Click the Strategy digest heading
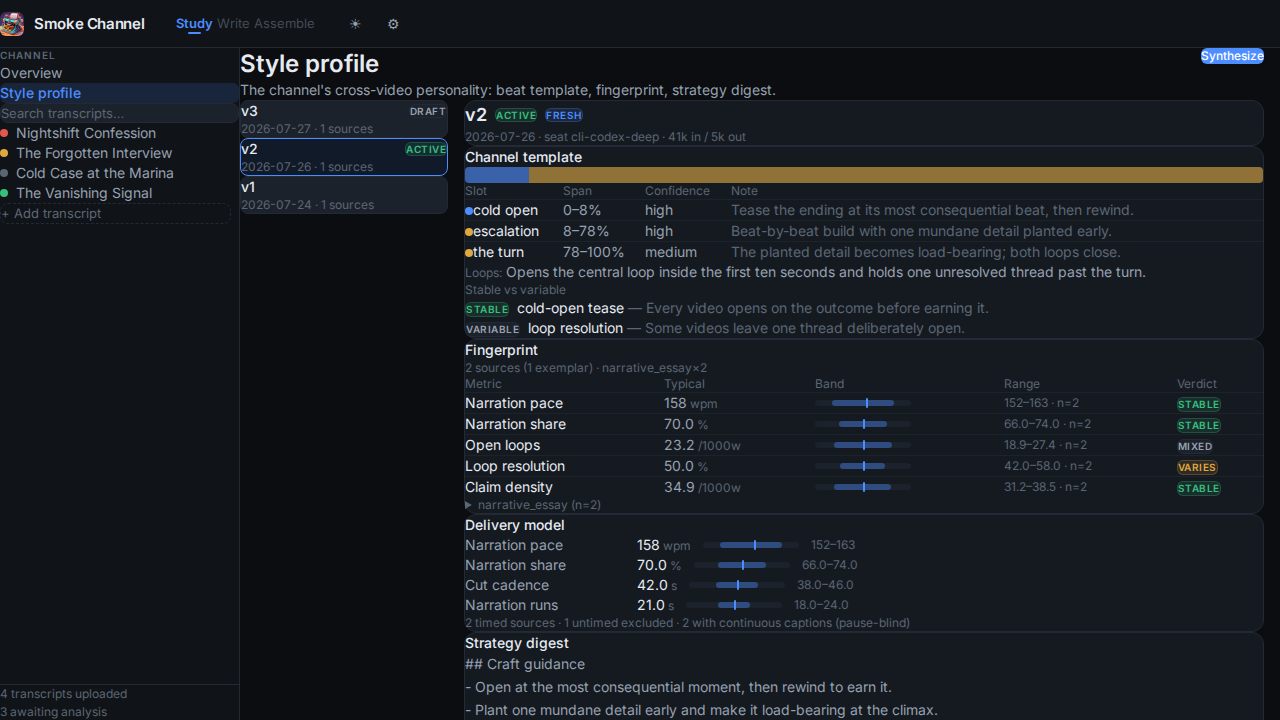The height and width of the screenshot is (720, 1280). 517,643
